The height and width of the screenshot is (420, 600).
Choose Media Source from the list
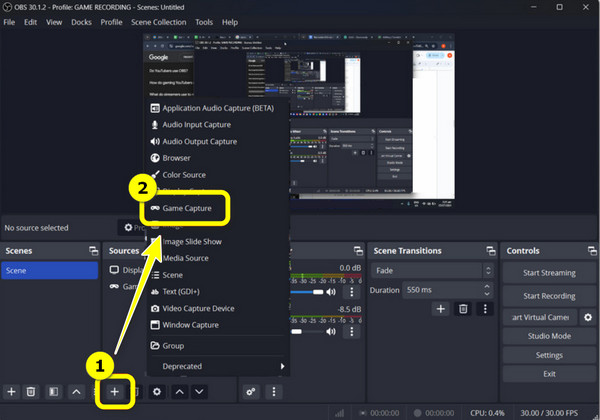tap(217, 258)
